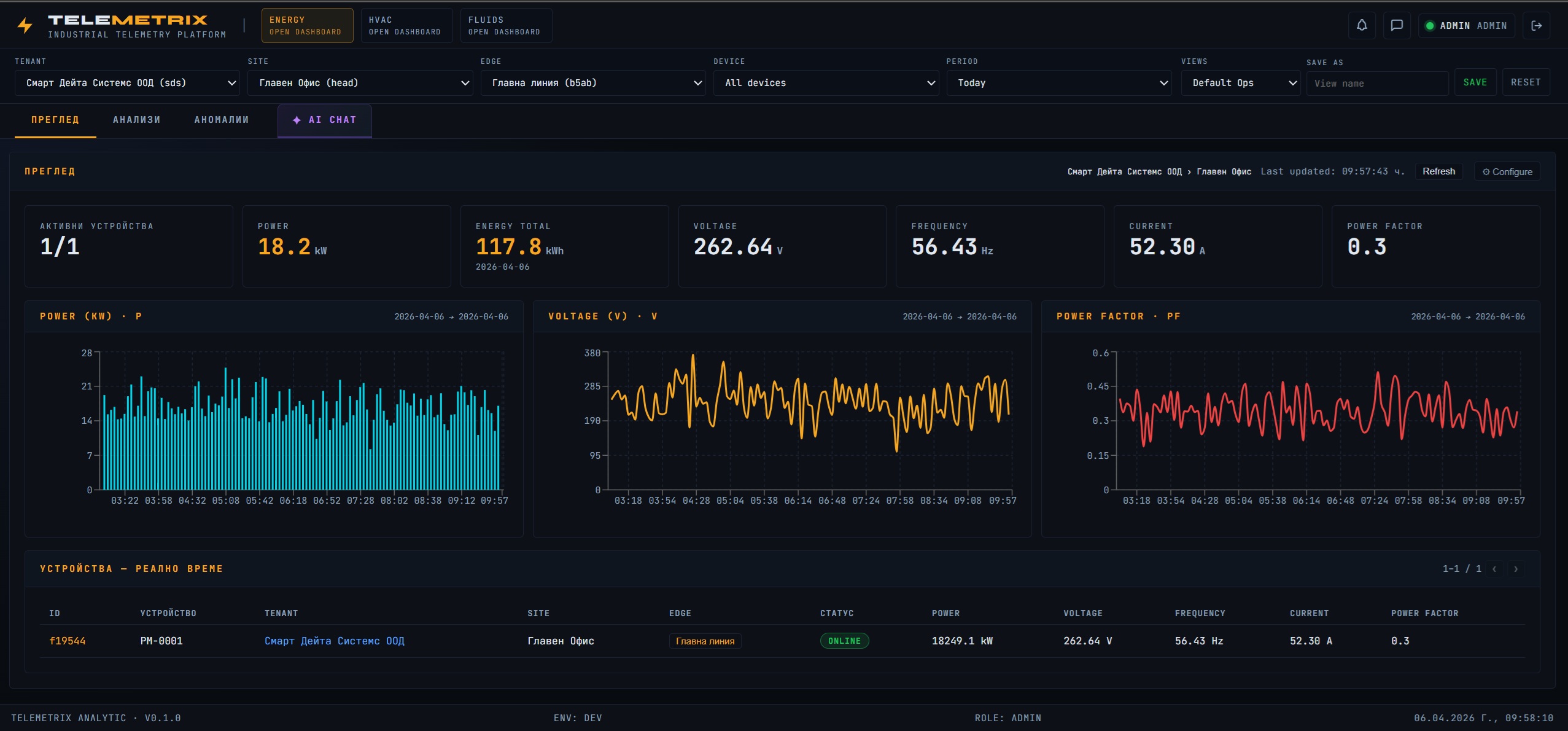Viewport: 1568px width, 731px height.
Task: Open the AI CHAT tab
Action: [x=325, y=120]
